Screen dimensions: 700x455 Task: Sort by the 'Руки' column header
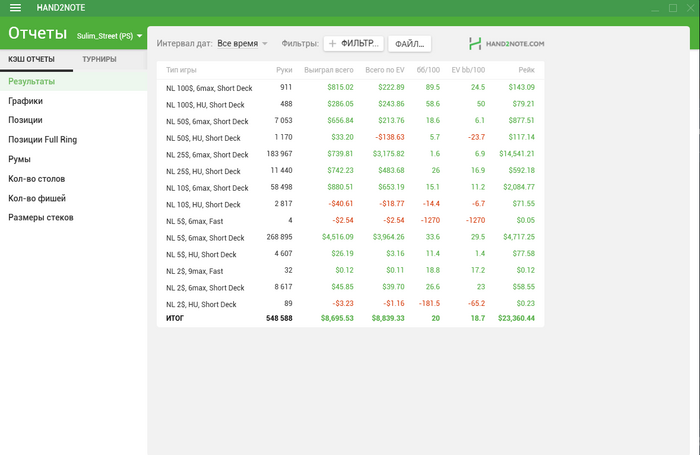click(284, 70)
